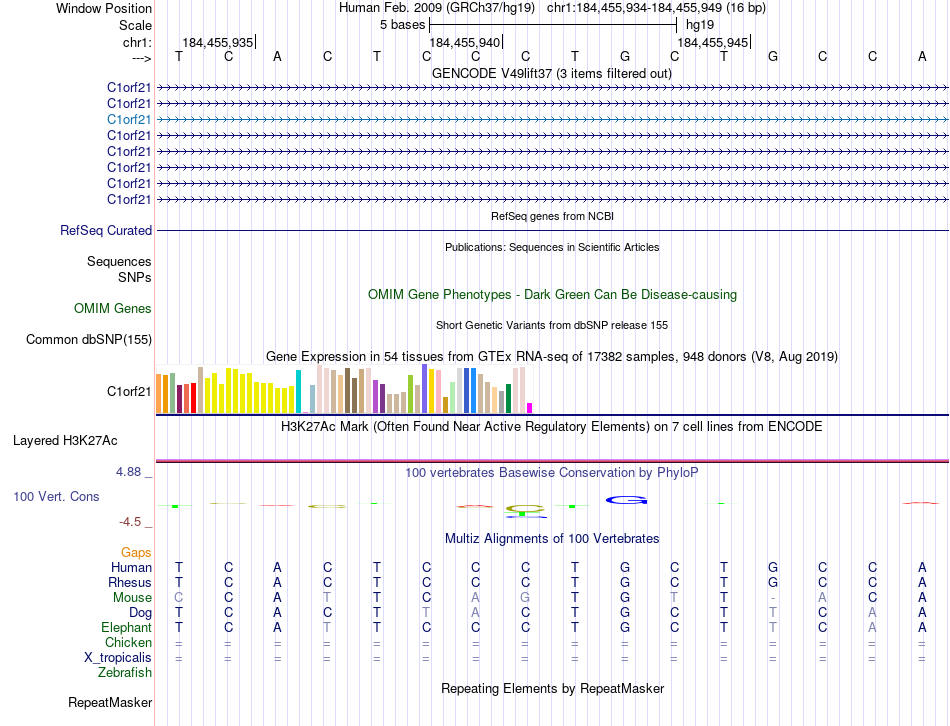Open the Common dbSNP(155) track label
Viewport: 950px width, 726px height.
click(89, 339)
